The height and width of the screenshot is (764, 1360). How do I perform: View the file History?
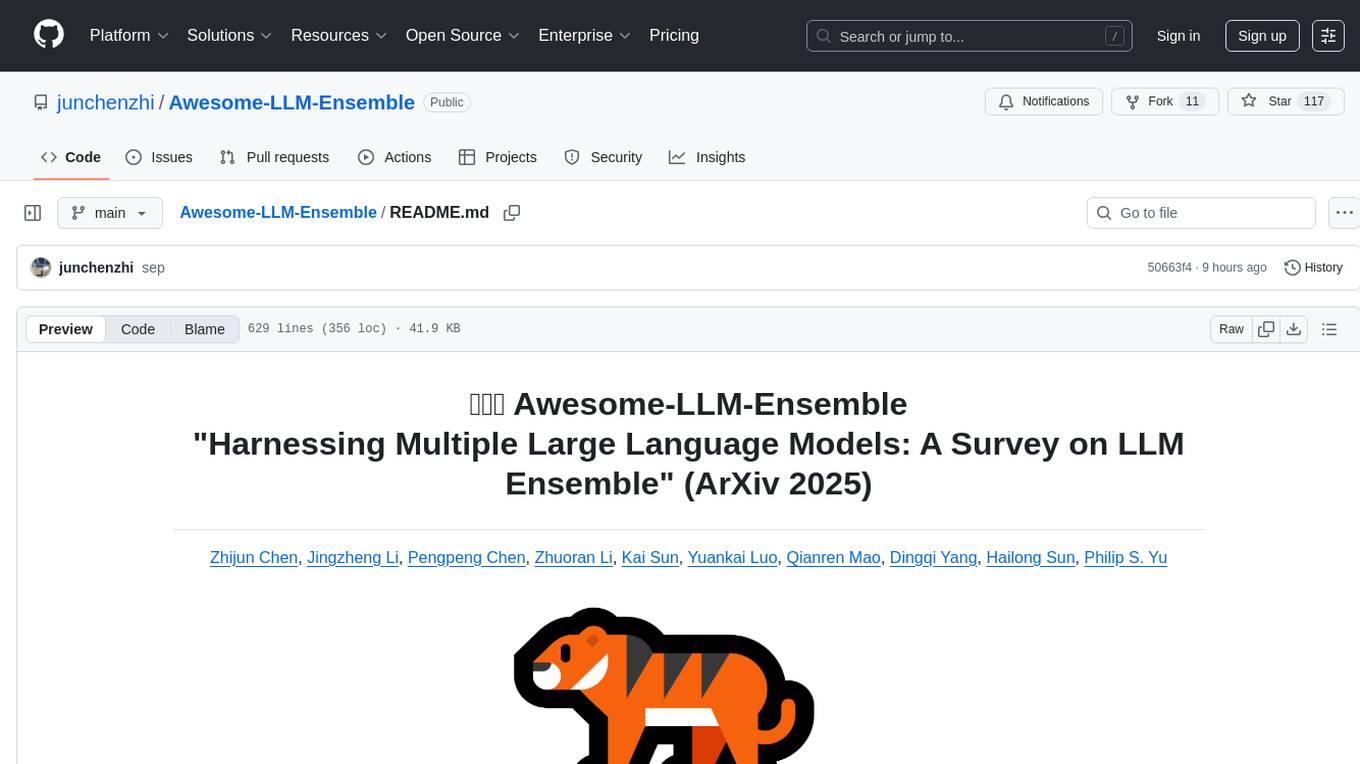[1313, 267]
